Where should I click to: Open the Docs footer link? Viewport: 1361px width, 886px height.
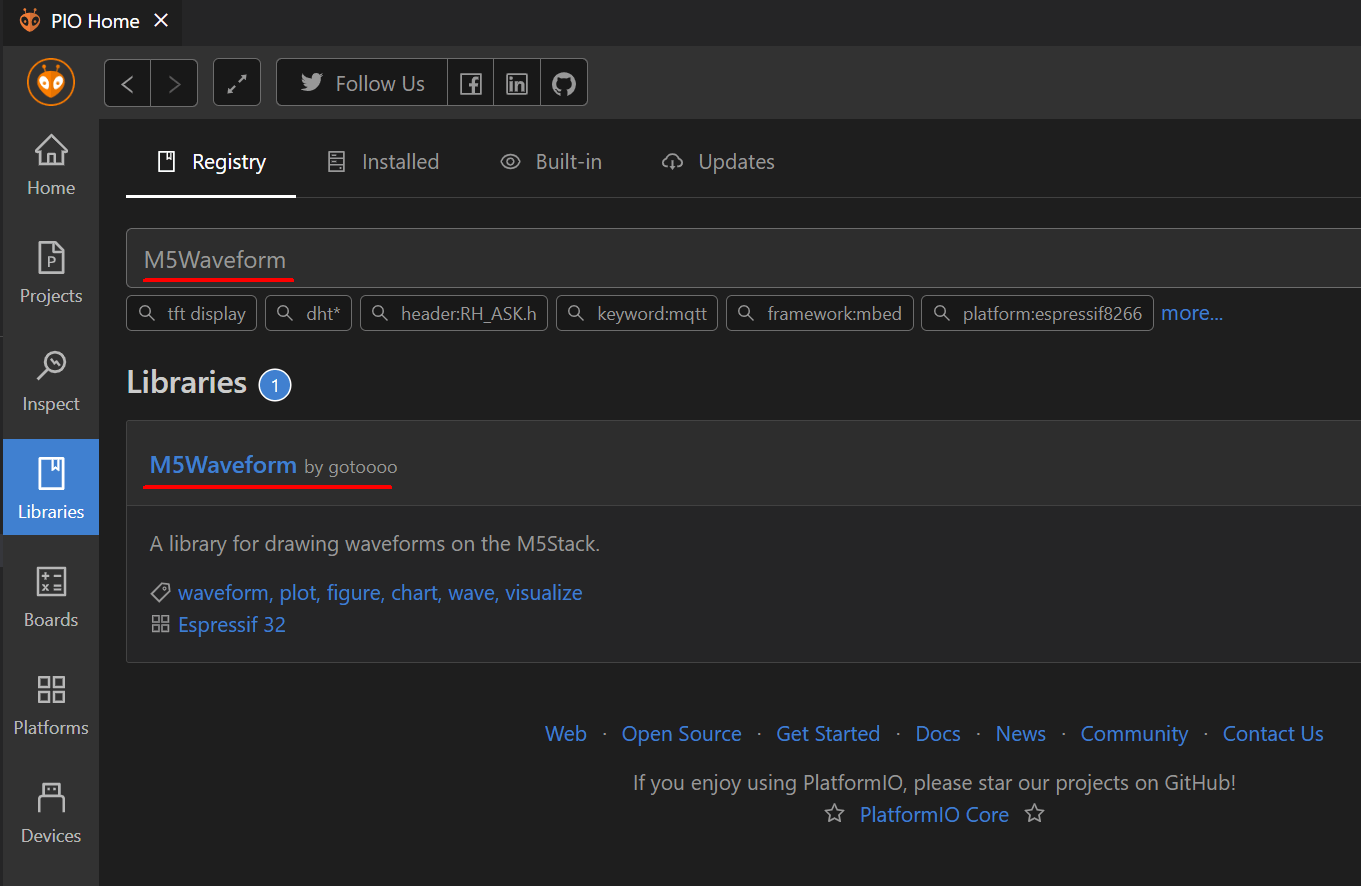(938, 734)
